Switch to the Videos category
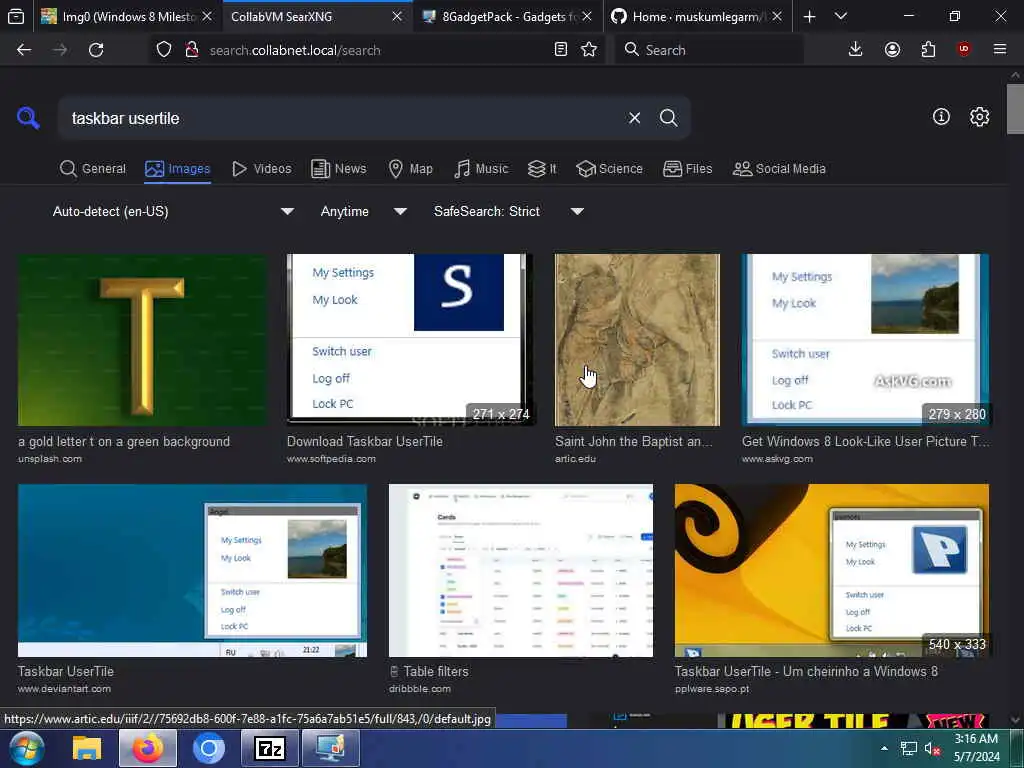 (x=262, y=168)
